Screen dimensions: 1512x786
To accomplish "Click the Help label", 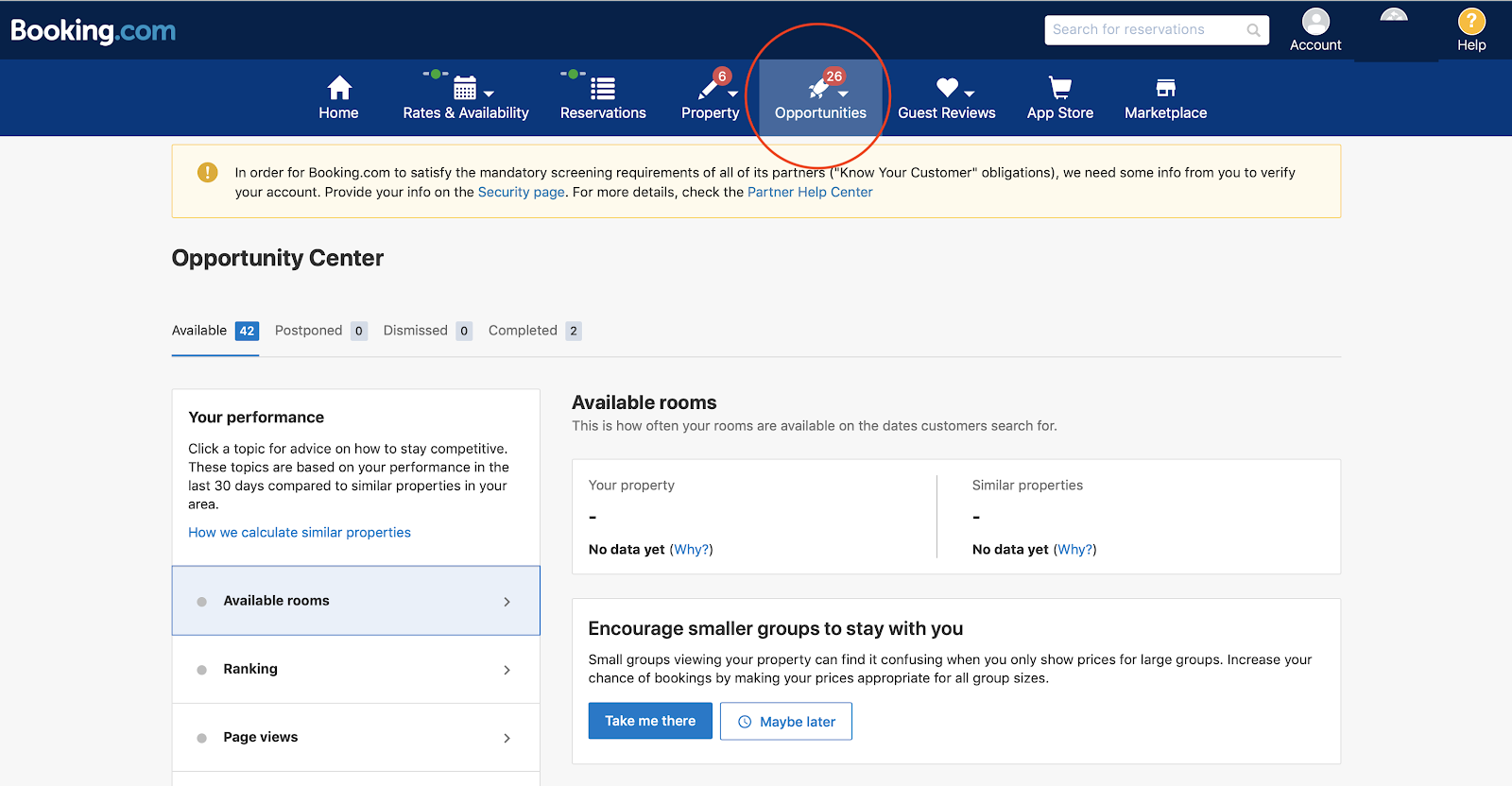I will point(1471,44).
